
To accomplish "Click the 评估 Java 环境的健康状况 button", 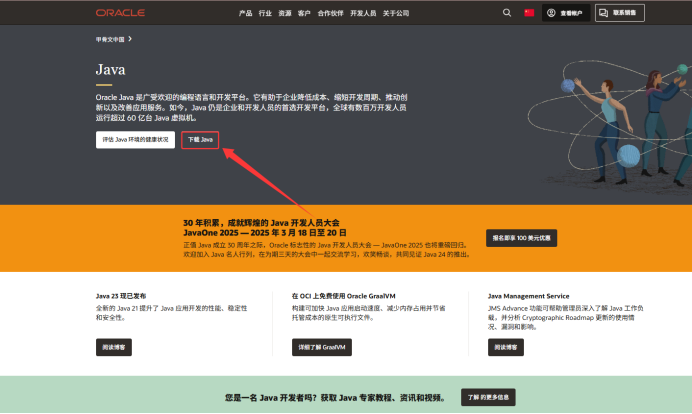I will (x=135, y=139).
